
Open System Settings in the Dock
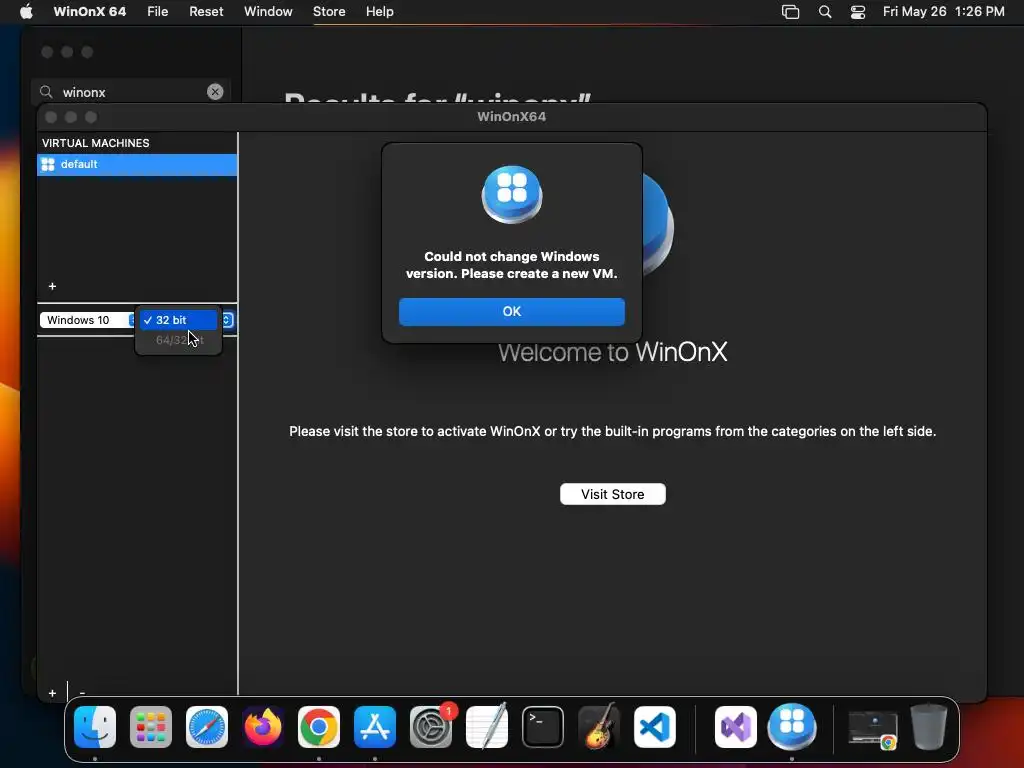[431, 727]
